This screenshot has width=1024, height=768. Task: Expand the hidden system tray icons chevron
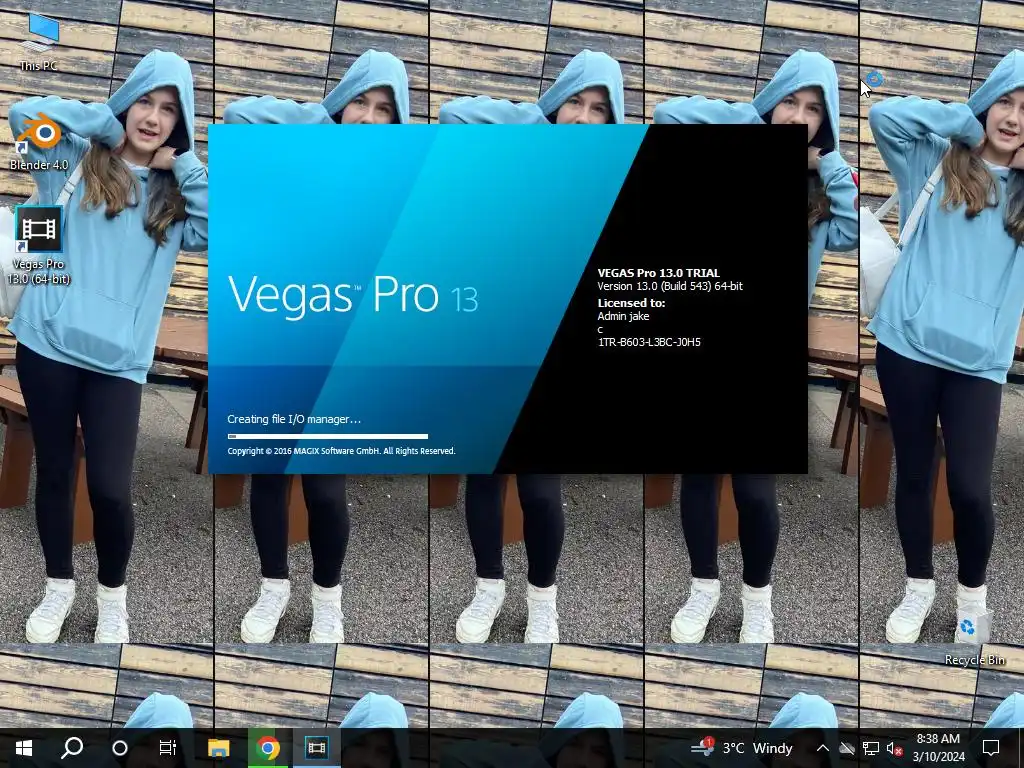click(822, 748)
